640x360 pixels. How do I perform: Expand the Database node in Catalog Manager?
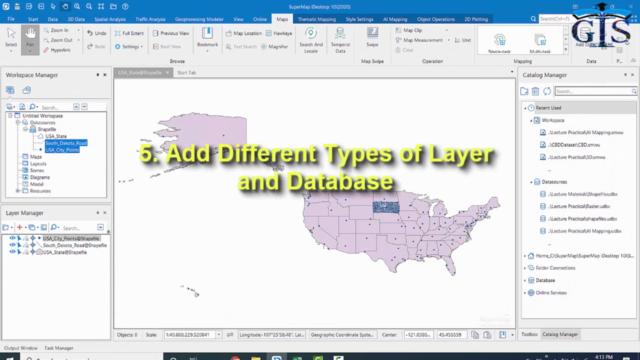pos(525,280)
